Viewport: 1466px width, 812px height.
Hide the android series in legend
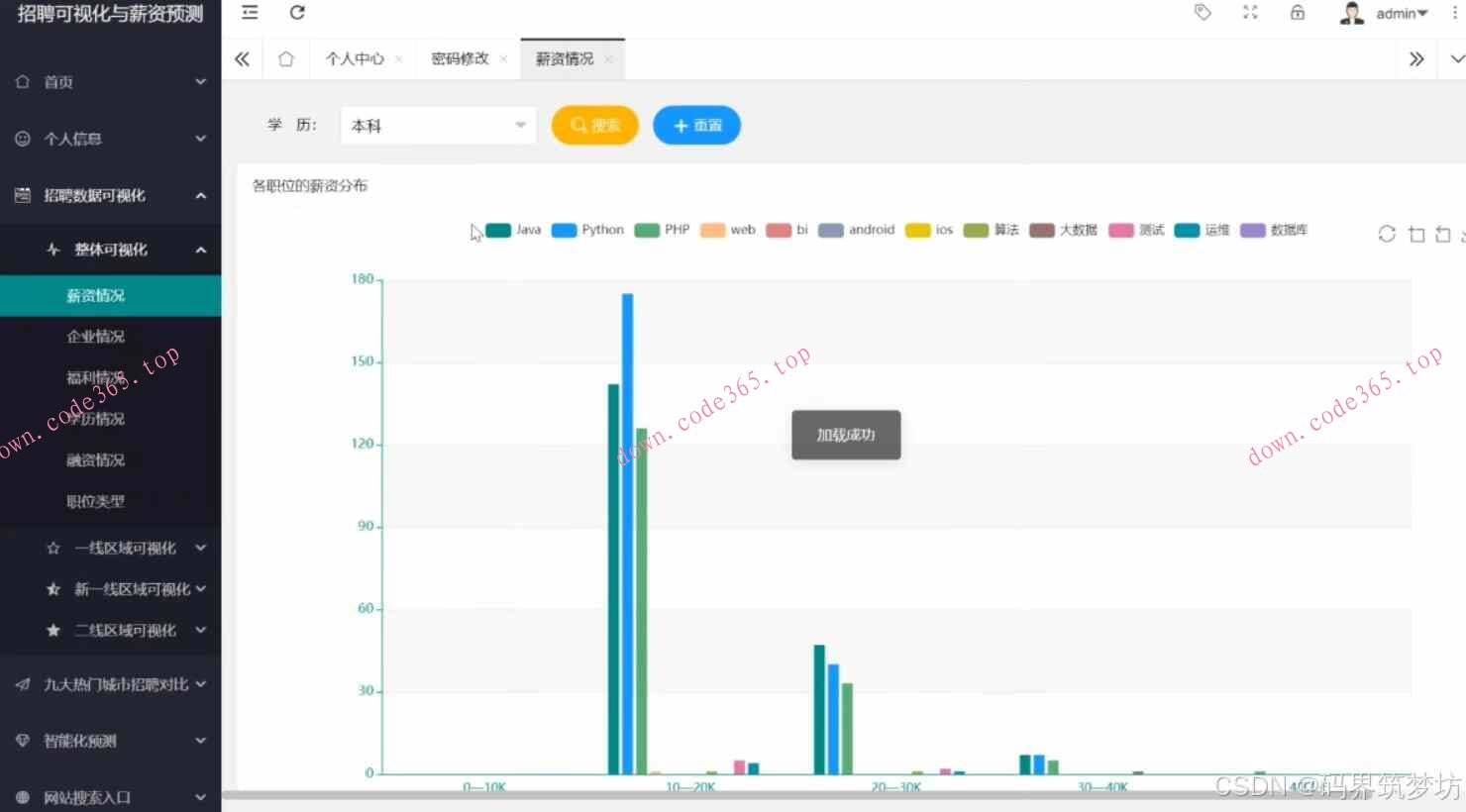857,230
